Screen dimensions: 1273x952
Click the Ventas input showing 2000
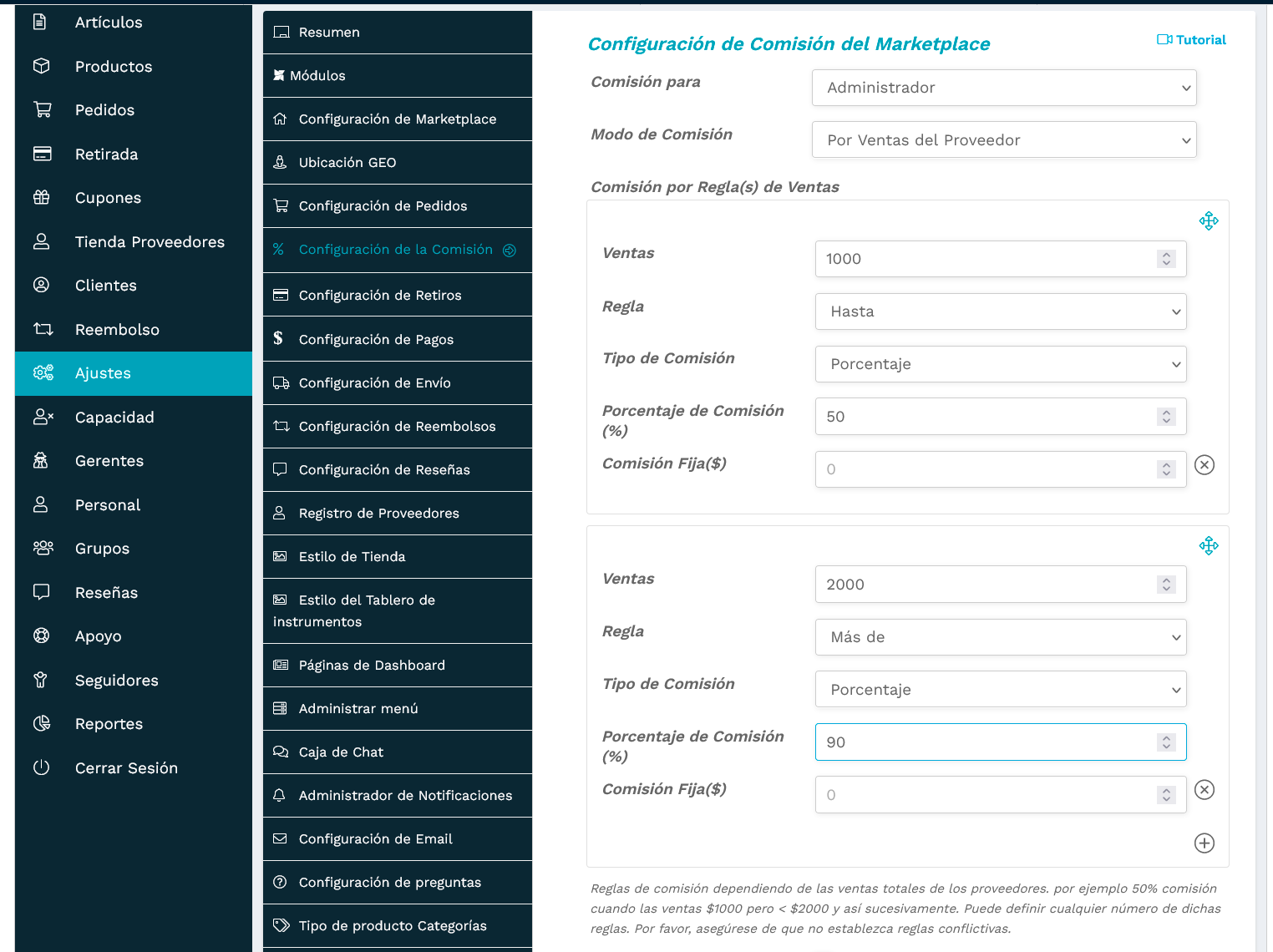[961, 585]
